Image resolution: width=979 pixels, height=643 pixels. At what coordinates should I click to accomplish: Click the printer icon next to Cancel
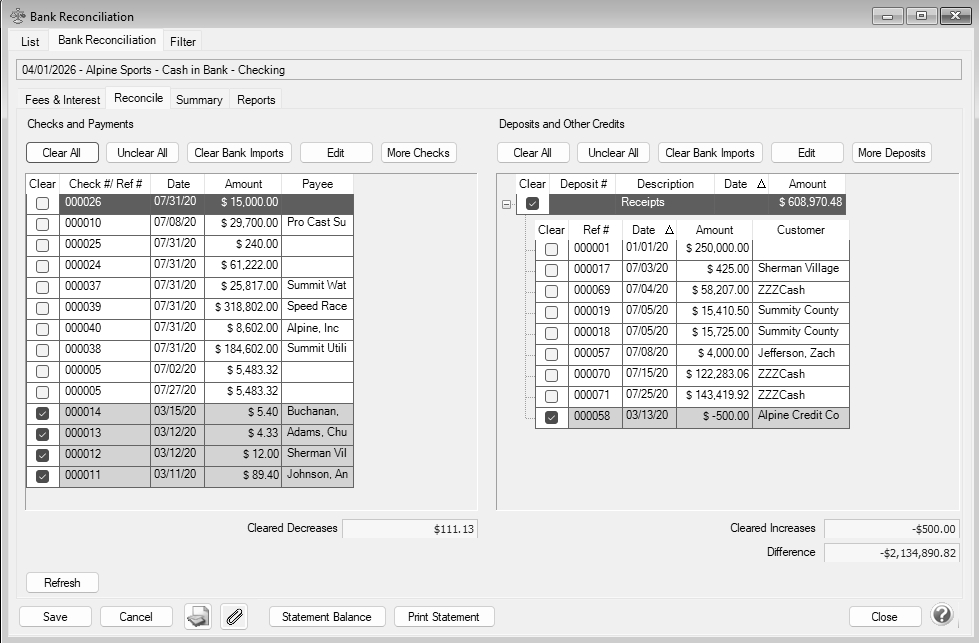point(198,617)
